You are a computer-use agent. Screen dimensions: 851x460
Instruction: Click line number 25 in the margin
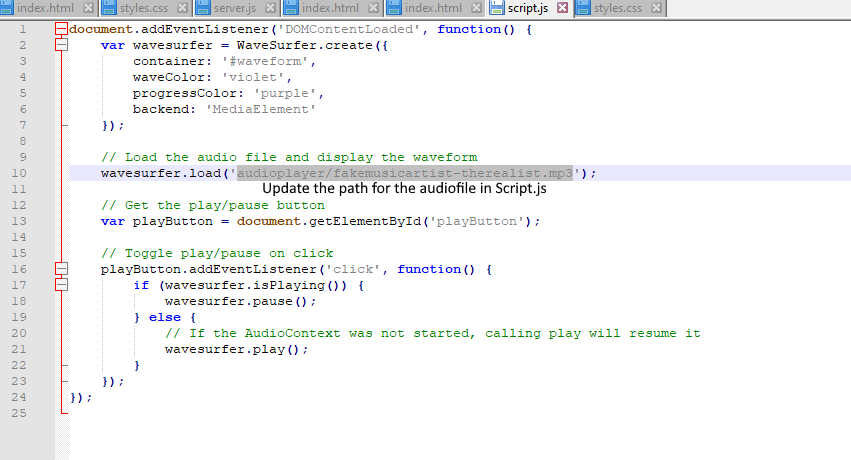19,413
